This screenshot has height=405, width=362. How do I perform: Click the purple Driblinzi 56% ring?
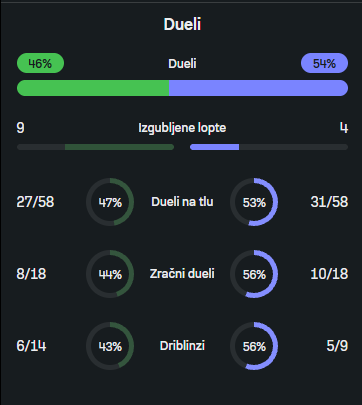(x=254, y=346)
